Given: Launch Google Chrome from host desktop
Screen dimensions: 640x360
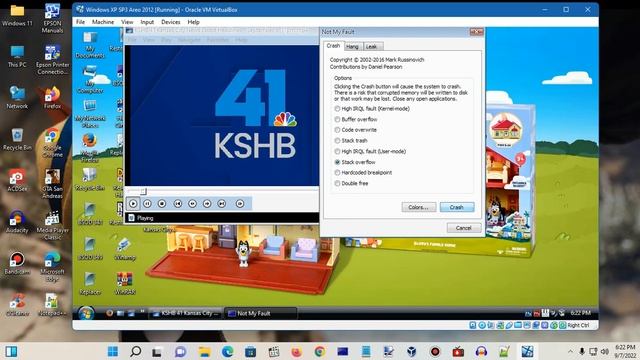Looking at the screenshot, I should (52, 143).
